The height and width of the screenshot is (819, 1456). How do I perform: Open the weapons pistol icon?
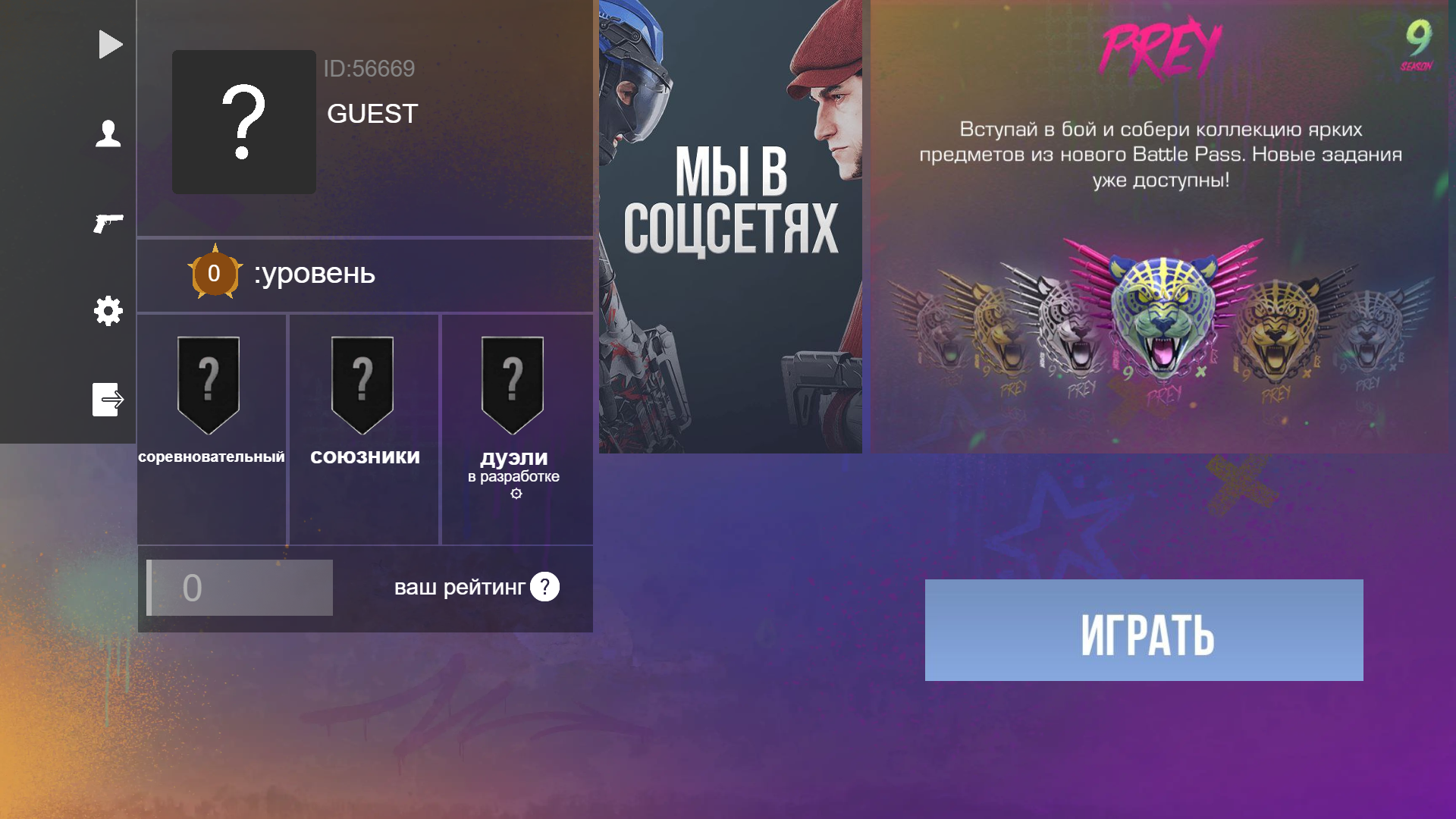click(x=108, y=223)
